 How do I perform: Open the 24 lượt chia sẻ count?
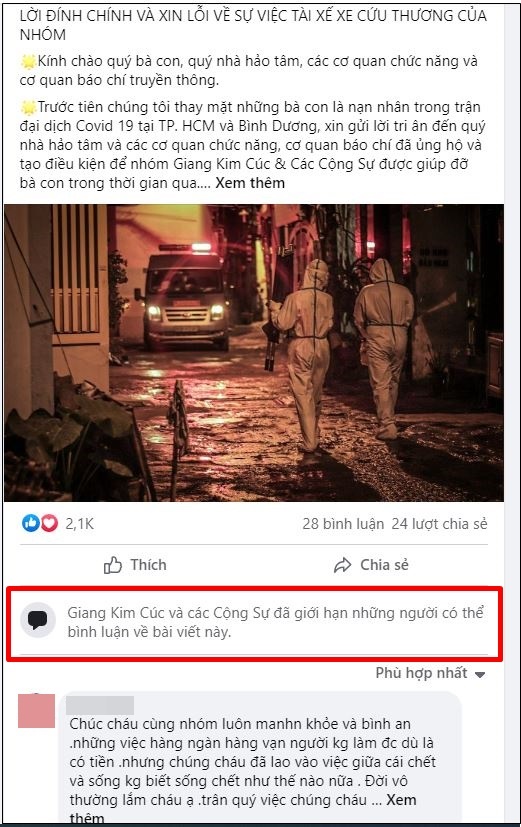pos(439,524)
